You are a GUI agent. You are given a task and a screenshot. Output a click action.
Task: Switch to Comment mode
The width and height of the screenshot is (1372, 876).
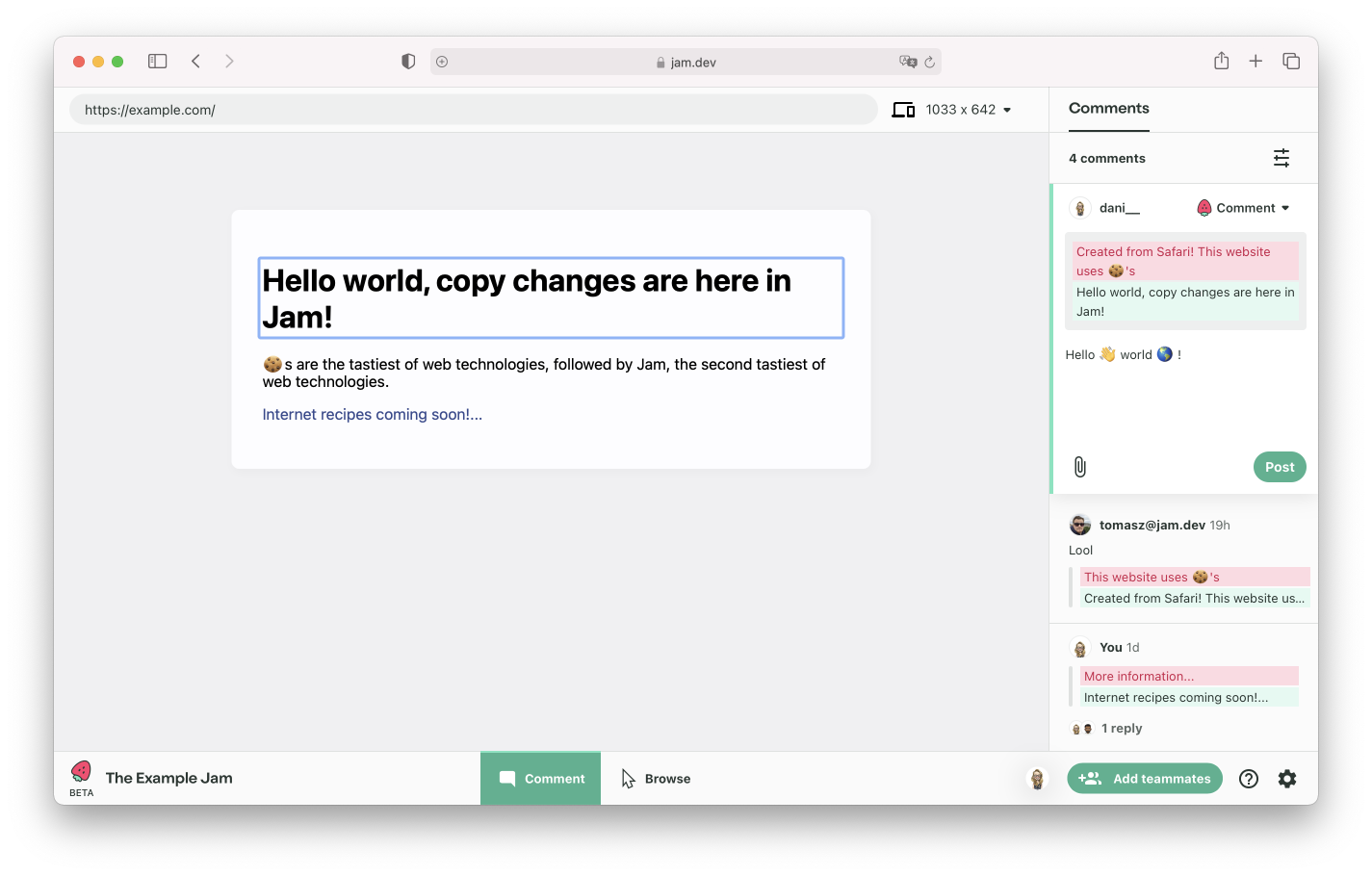coord(540,779)
